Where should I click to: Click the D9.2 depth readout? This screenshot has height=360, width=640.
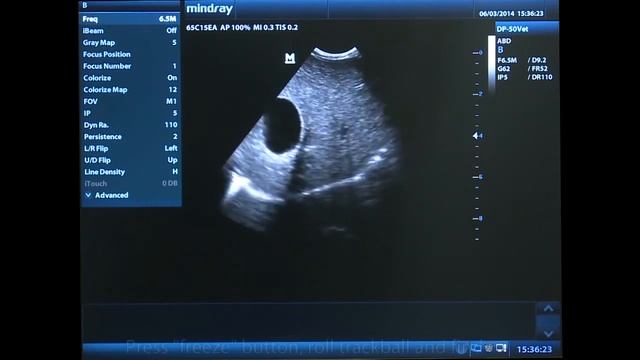537,60
